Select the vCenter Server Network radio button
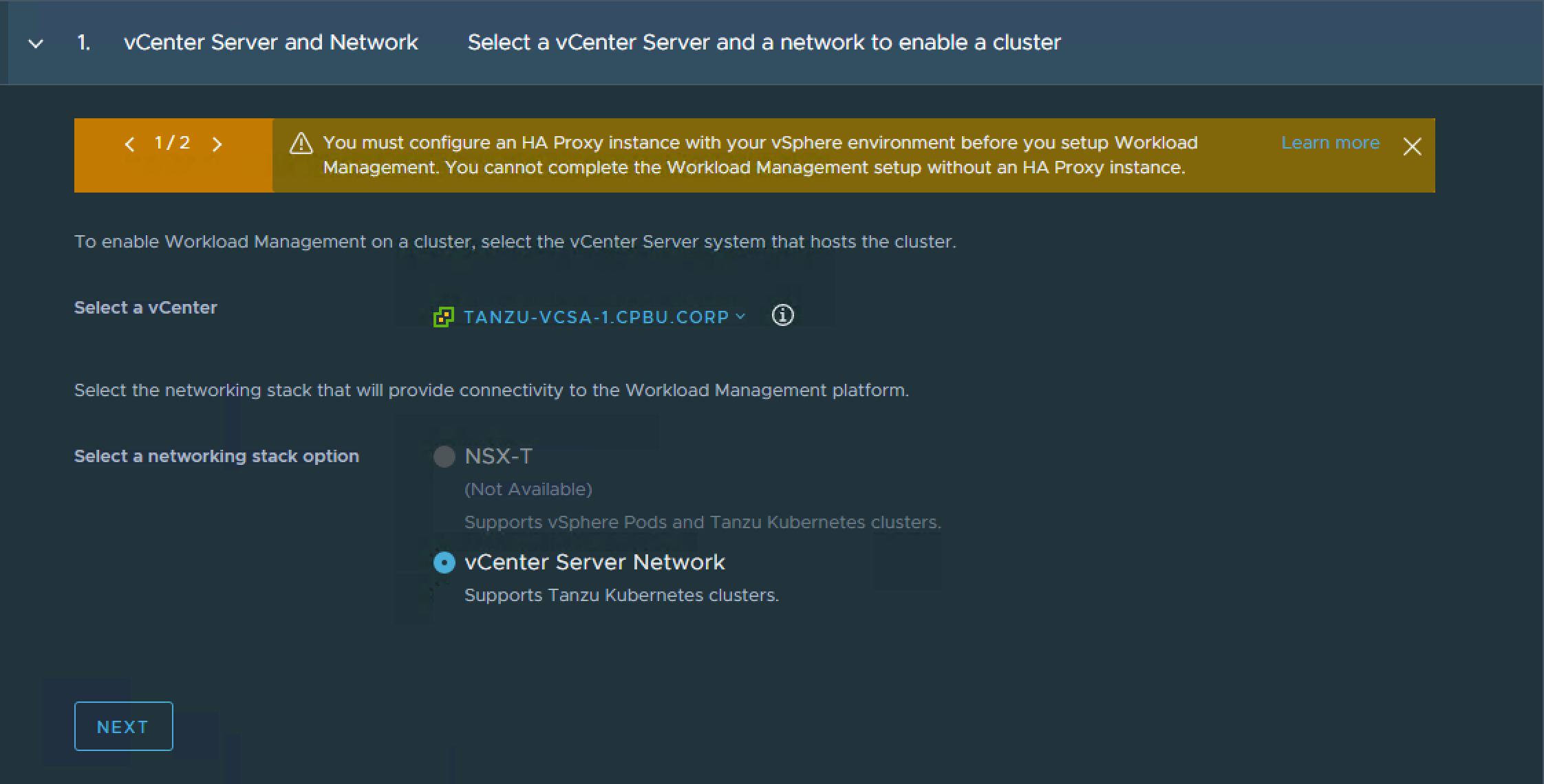1544x784 pixels. coord(444,563)
